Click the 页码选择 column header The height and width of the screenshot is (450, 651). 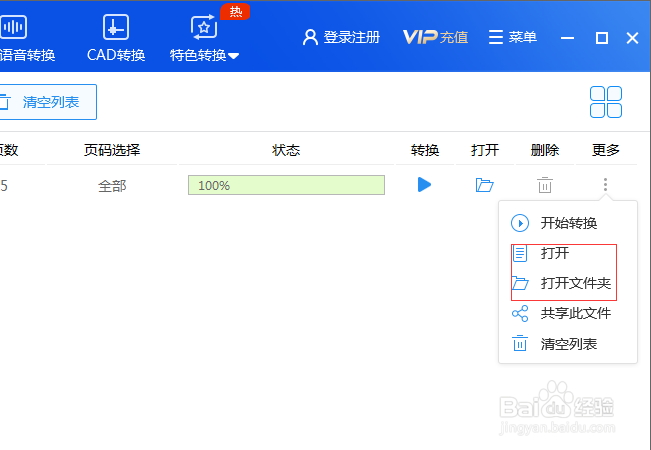[112, 150]
